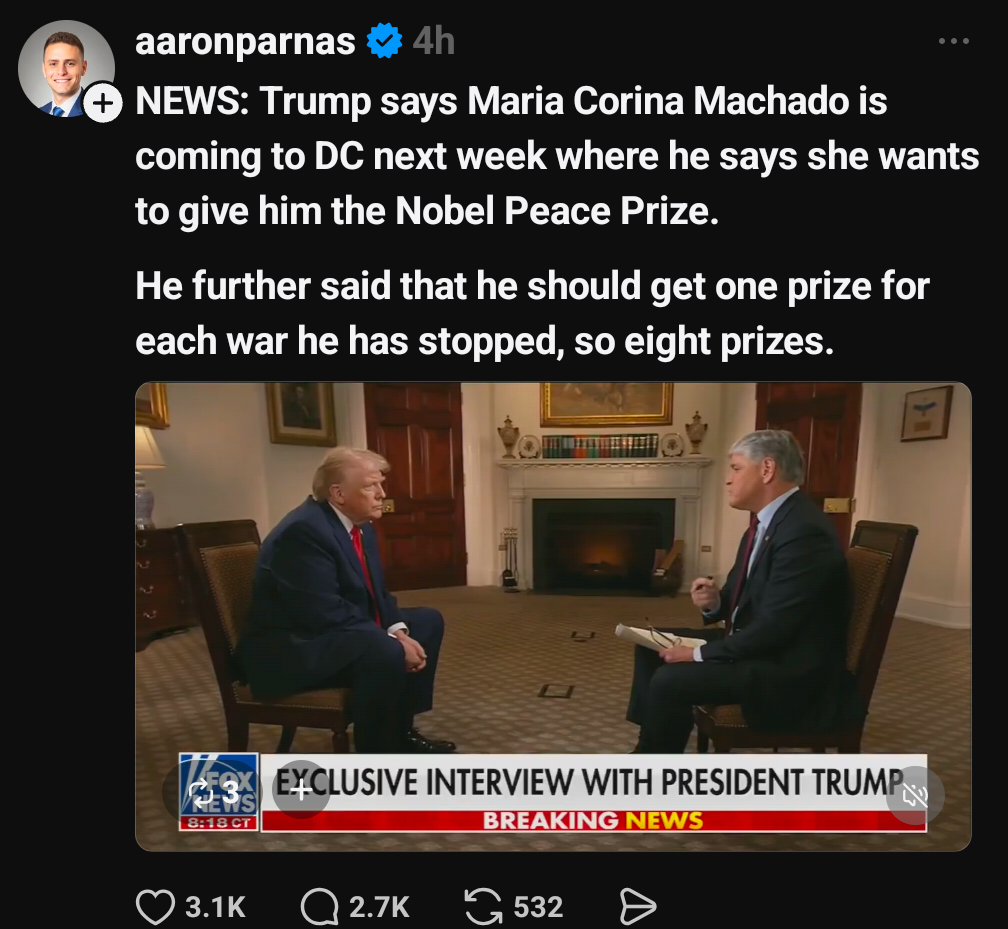This screenshot has height=929, width=1008.
Task: Unmute the video with the speaker icon
Action: [x=915, y=796]
